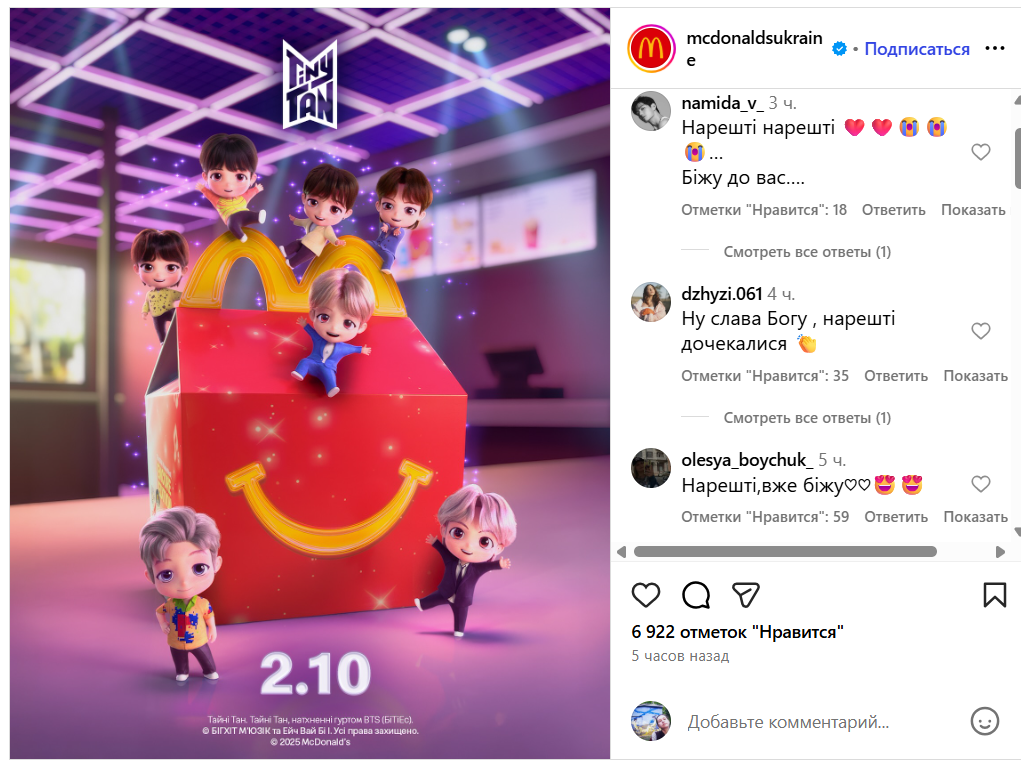
Task: Like olesya_boychuk_'s comment
Action: tap(981, 484)
